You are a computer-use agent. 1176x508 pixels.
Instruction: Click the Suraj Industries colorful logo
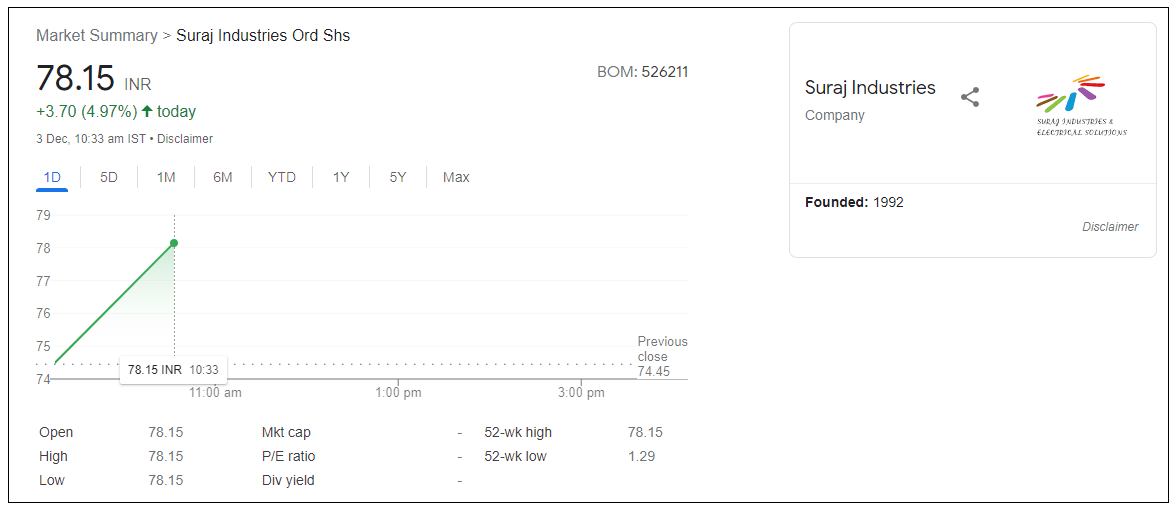pyautogui.click(x=1081, y=105)
